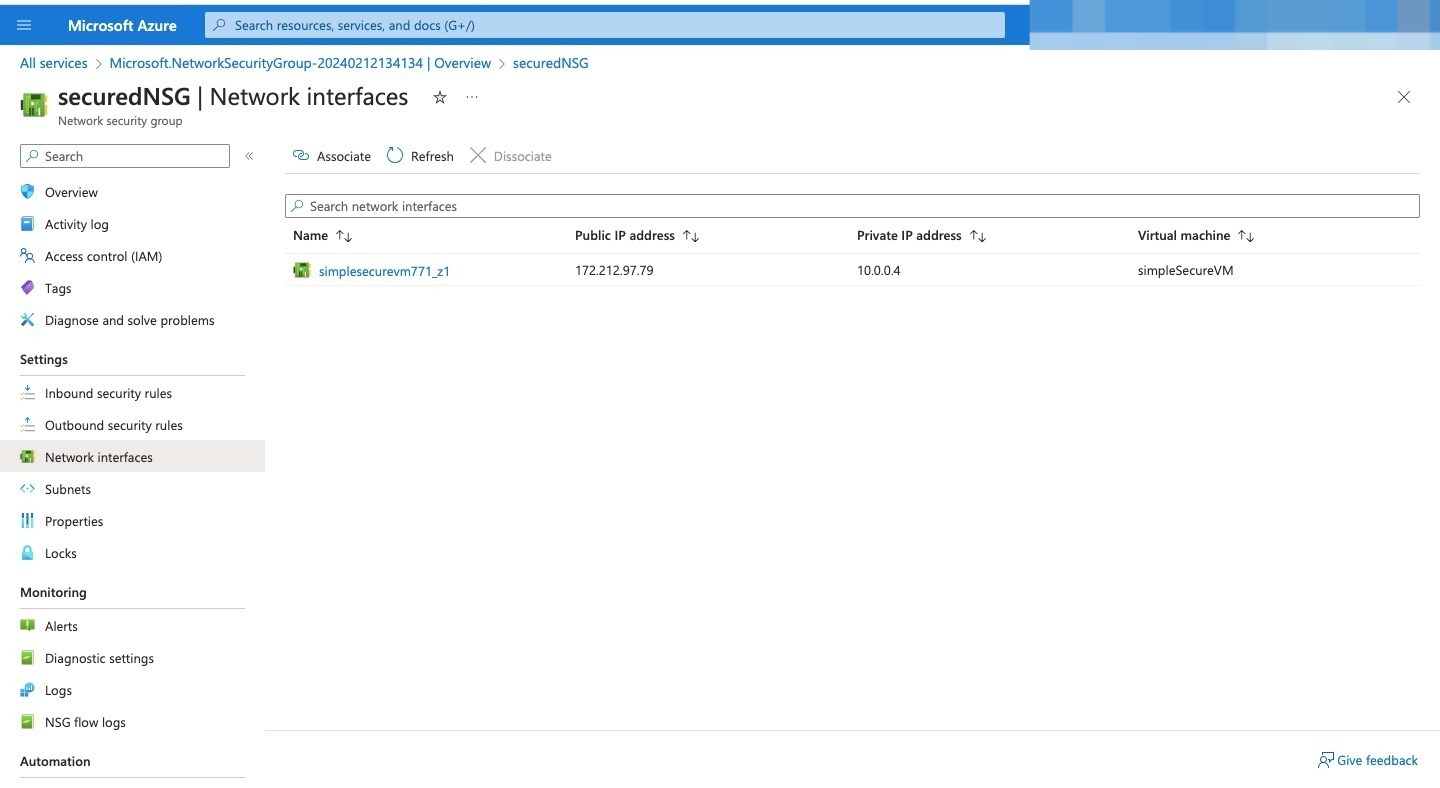Open the more options ellipsis in header

[472, 97]
